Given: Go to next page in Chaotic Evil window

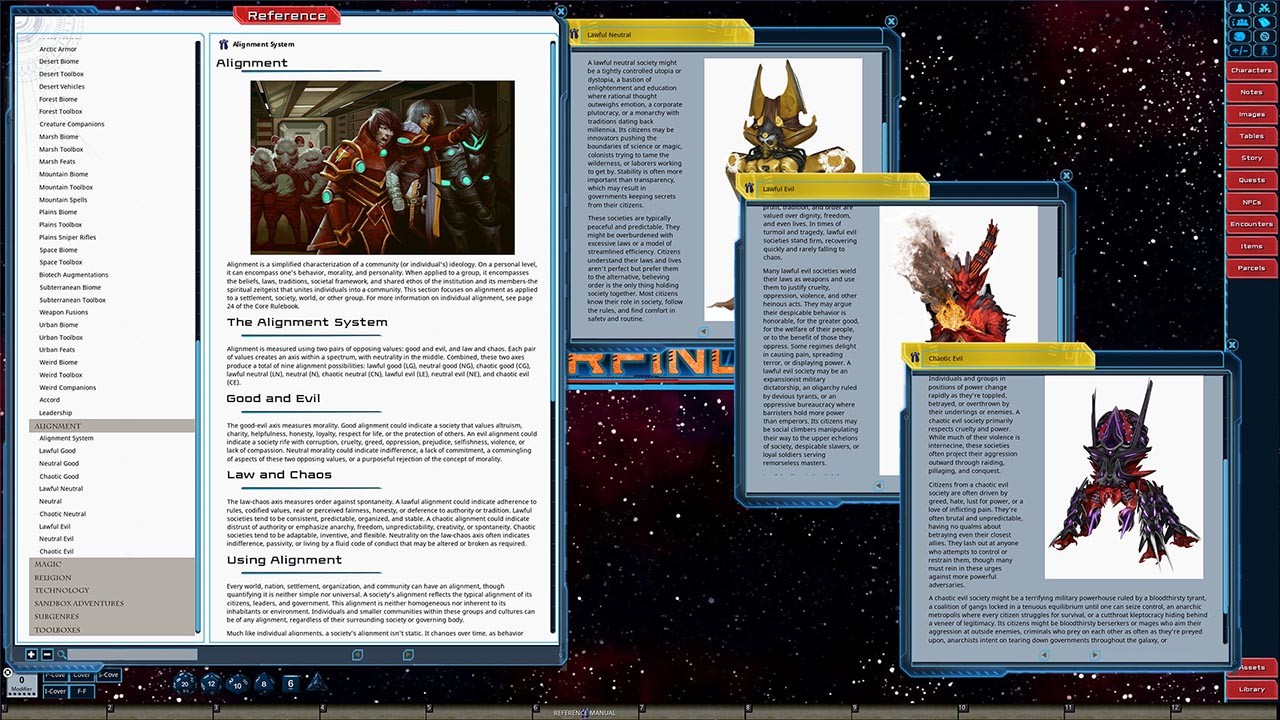Looking at the screenshot, I should tap(1095, 655).
